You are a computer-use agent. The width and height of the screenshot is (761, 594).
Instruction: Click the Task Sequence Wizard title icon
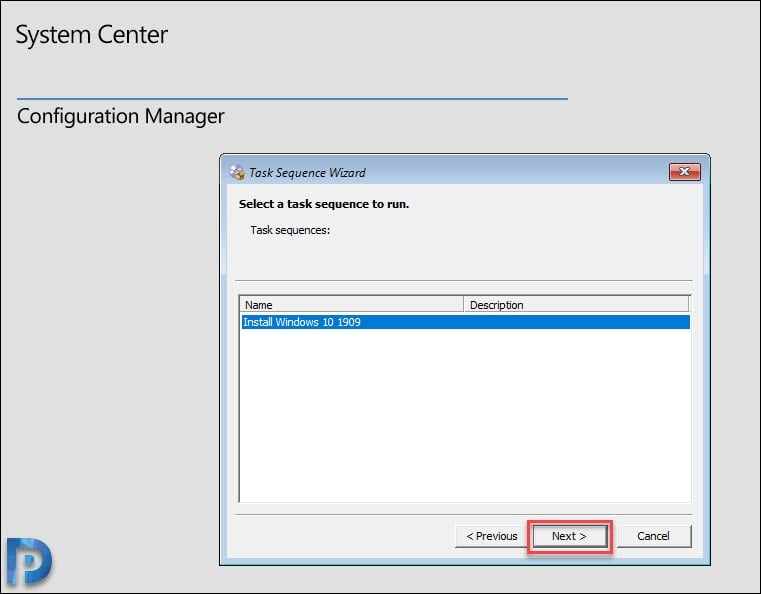tap(237, 172)
